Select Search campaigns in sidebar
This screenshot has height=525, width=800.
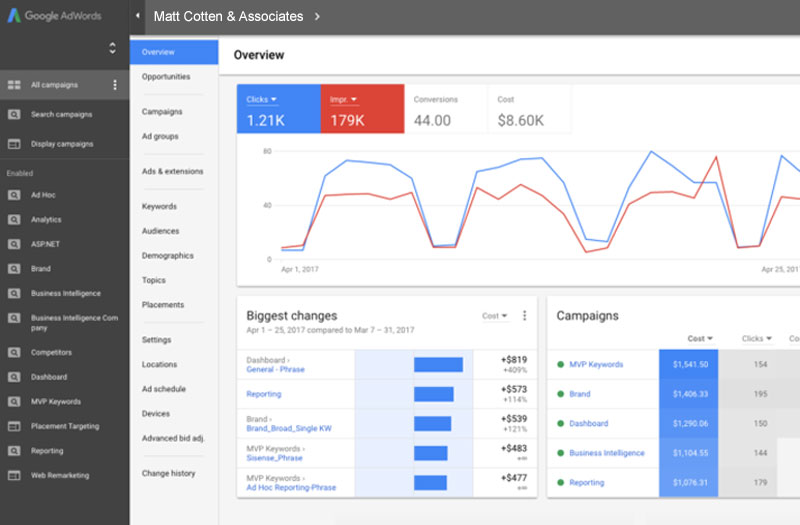tap(64, 114)
